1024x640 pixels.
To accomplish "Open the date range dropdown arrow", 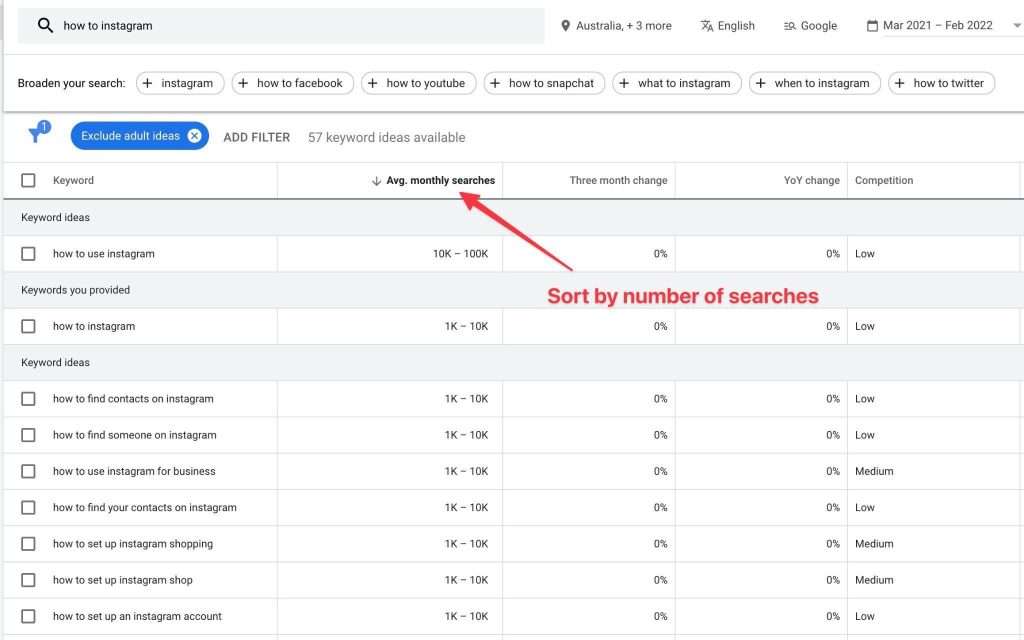I will (x=1017, y=25).
